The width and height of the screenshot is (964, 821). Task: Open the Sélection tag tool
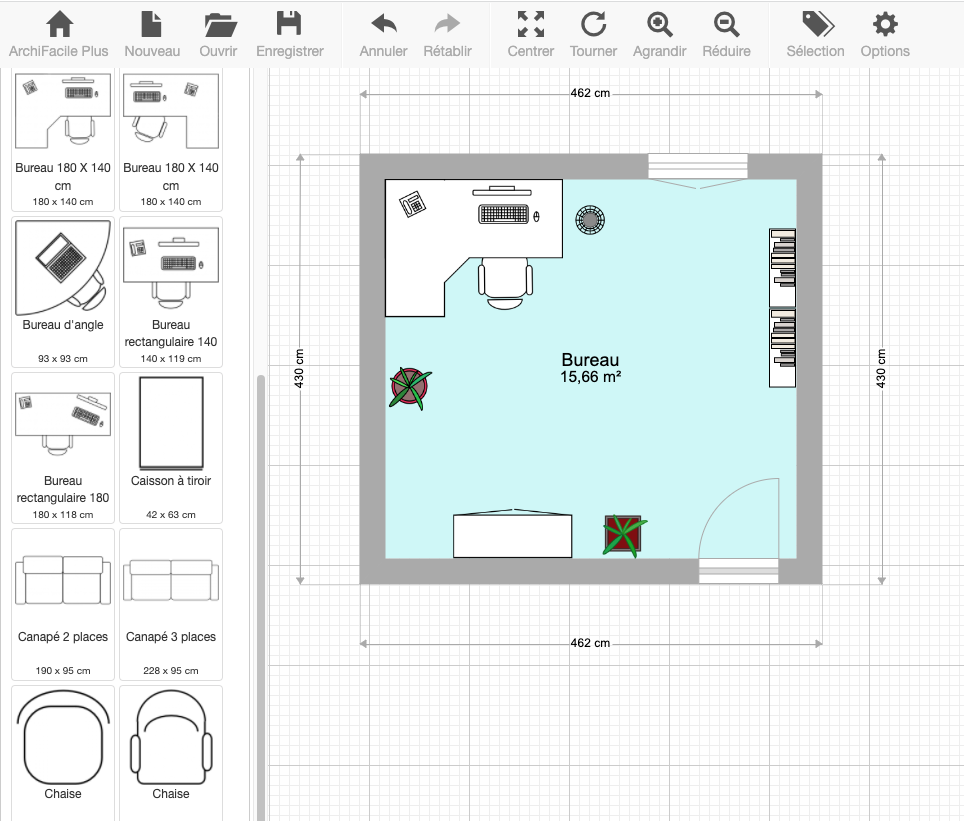coord(815,25)
